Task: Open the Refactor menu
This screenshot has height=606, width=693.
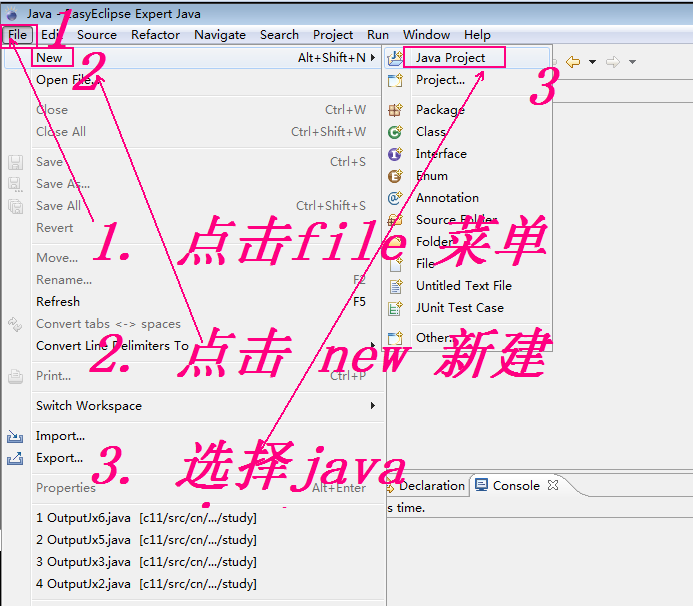Action: pos(156,35)
